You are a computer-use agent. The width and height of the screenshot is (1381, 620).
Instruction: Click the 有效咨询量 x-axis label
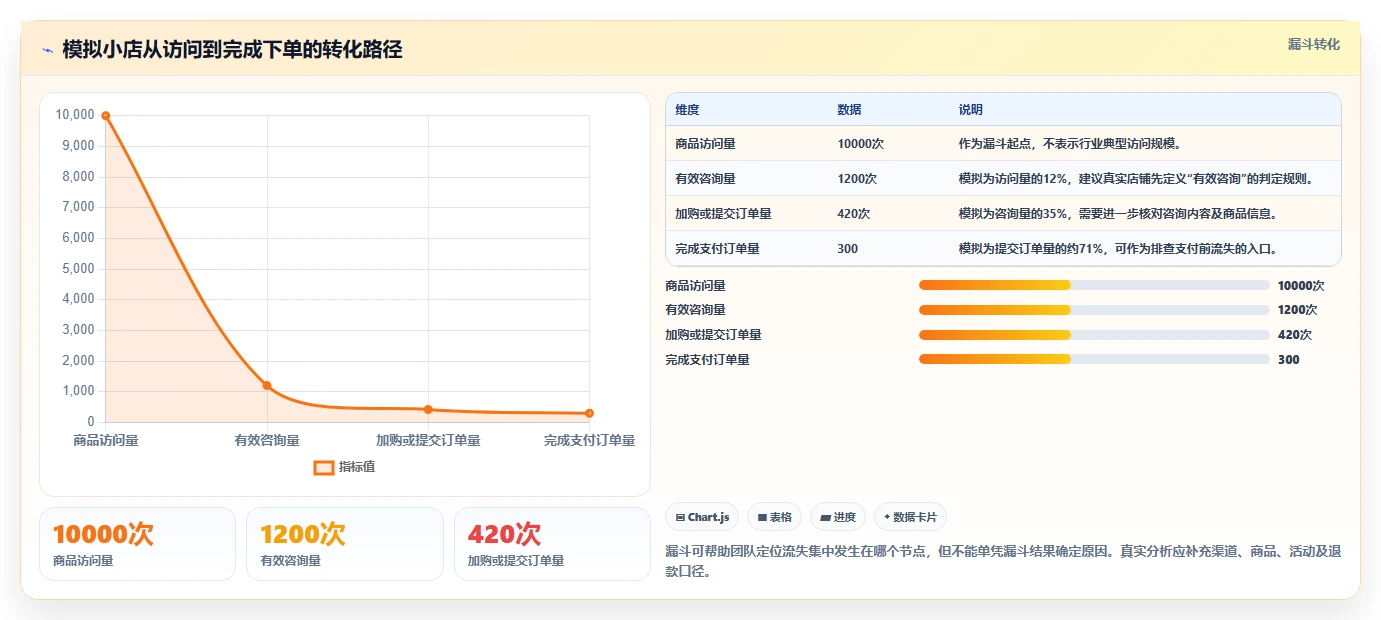(x=267, y=440)
